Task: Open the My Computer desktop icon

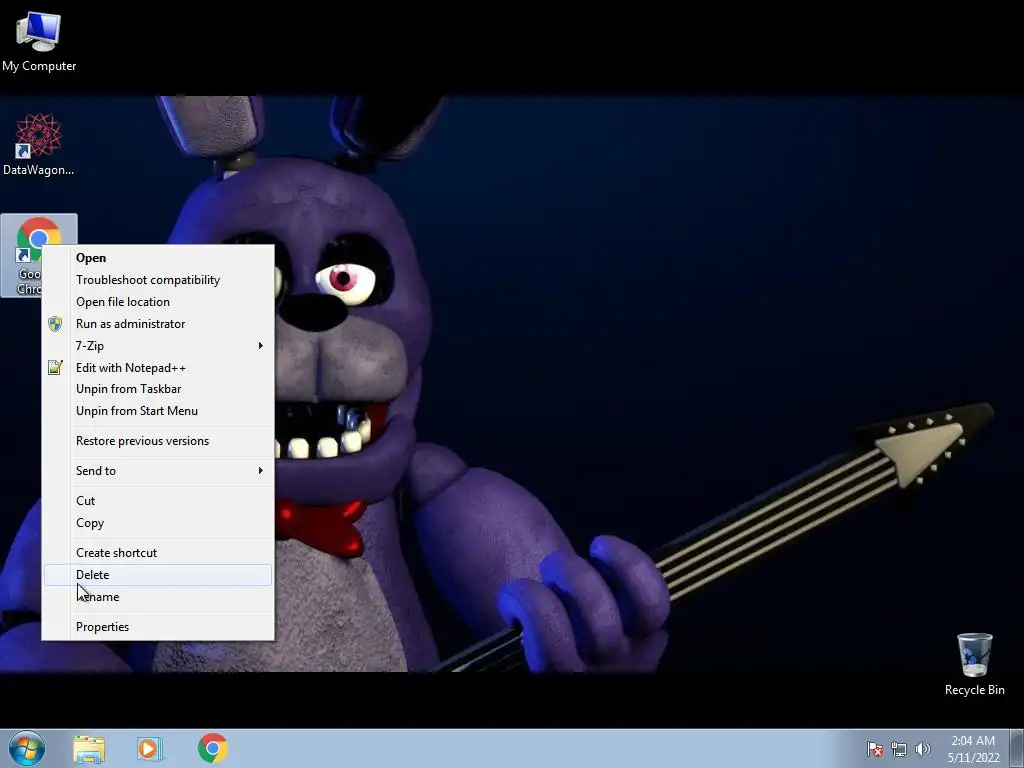Action: 39,40
